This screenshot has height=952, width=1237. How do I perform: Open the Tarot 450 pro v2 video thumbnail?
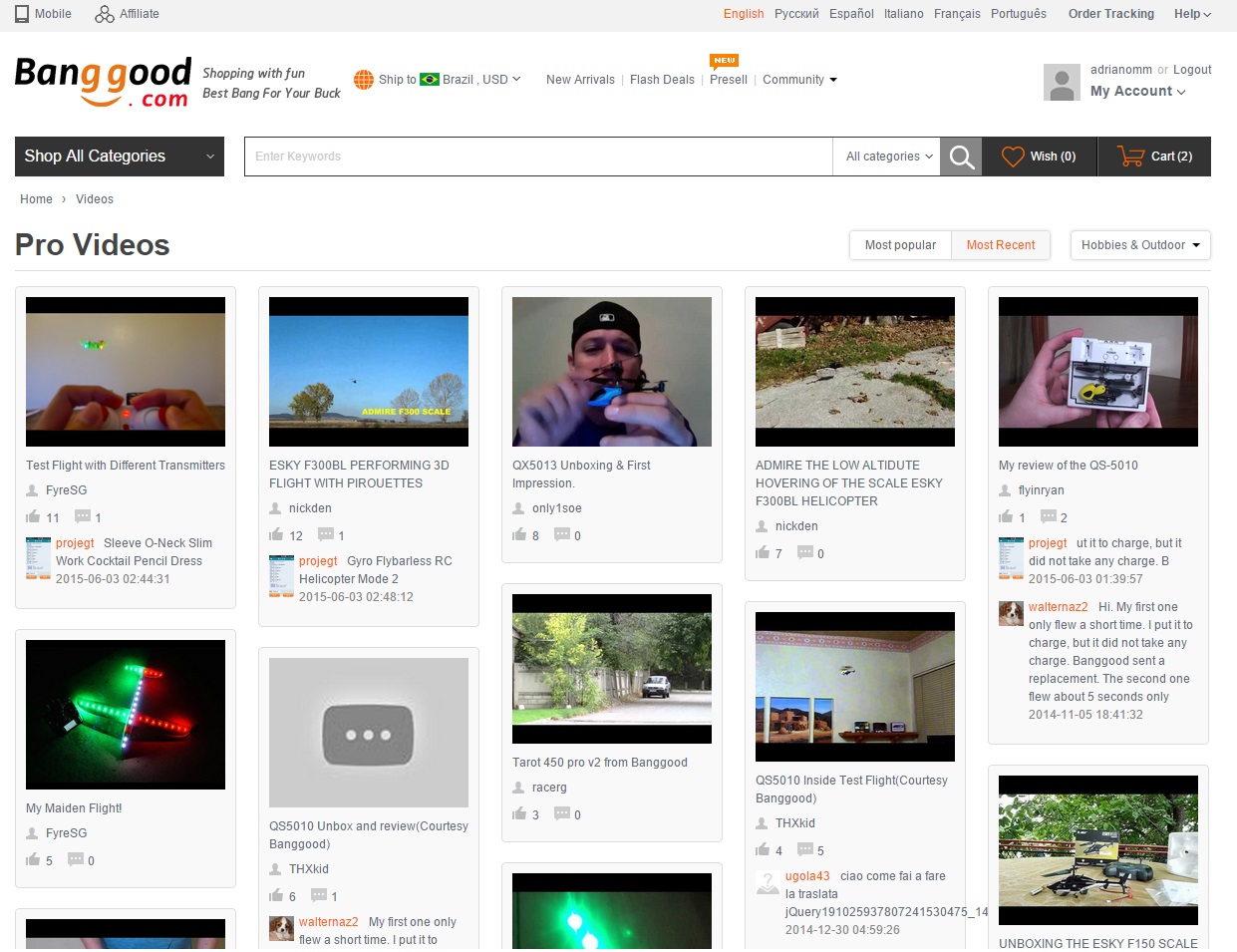point(612,669)
